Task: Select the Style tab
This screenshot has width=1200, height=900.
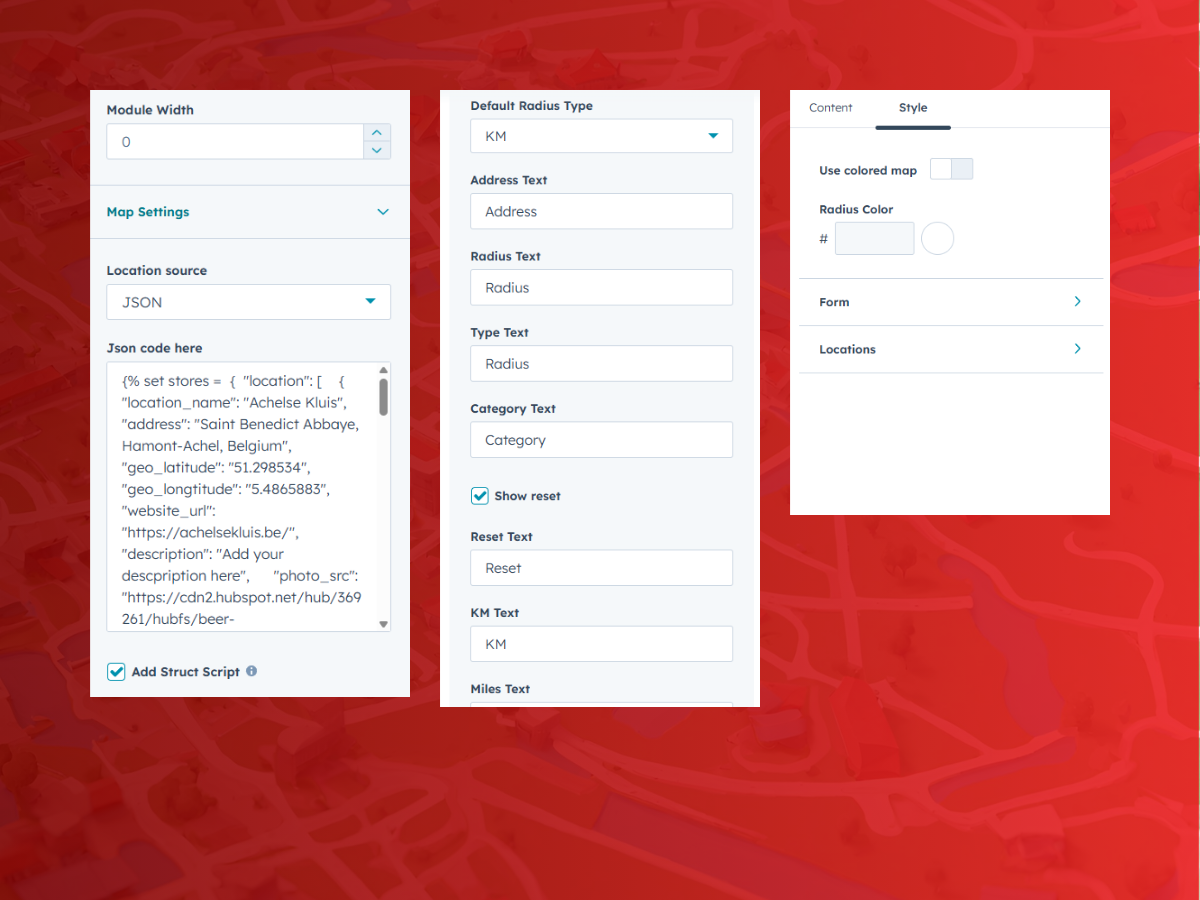Action: coord(912,108)
